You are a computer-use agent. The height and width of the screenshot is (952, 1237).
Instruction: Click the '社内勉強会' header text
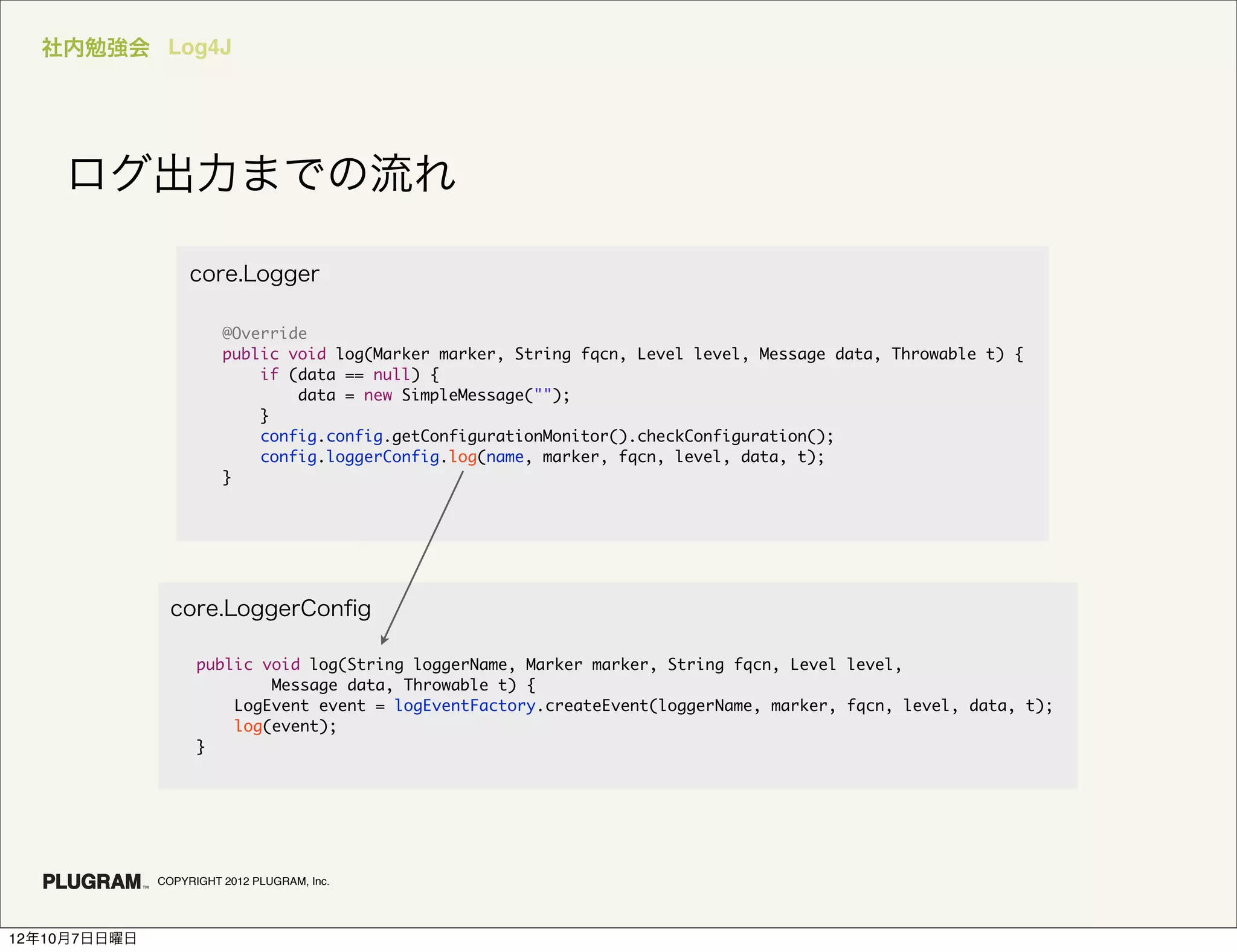click(95, 48)
